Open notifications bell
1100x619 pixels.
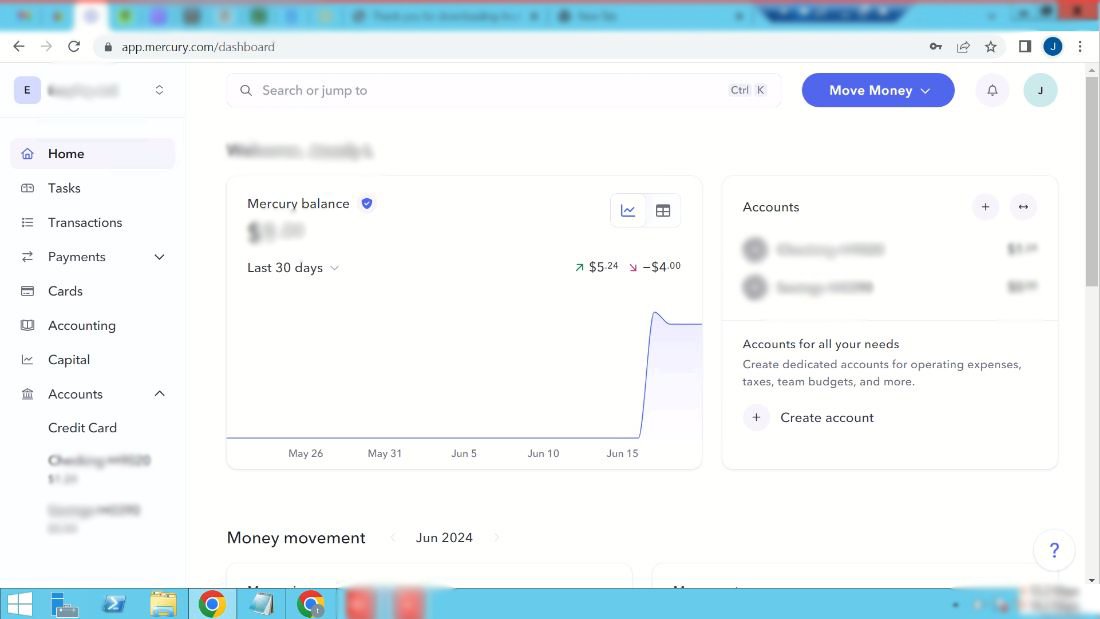(x=992, y=91)
